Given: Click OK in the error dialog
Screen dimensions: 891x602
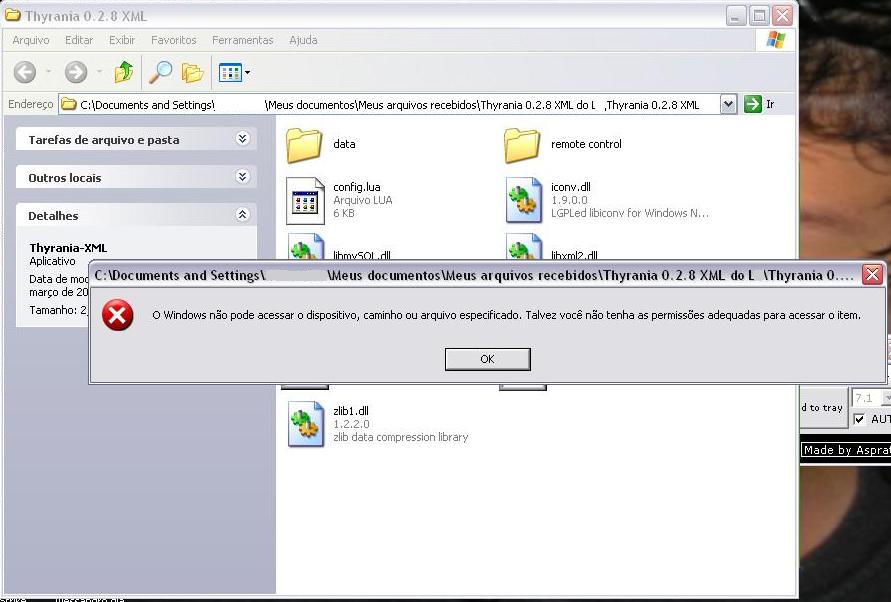Looking at the screenshot, I should pyautogui.click(x=488, y=359).
